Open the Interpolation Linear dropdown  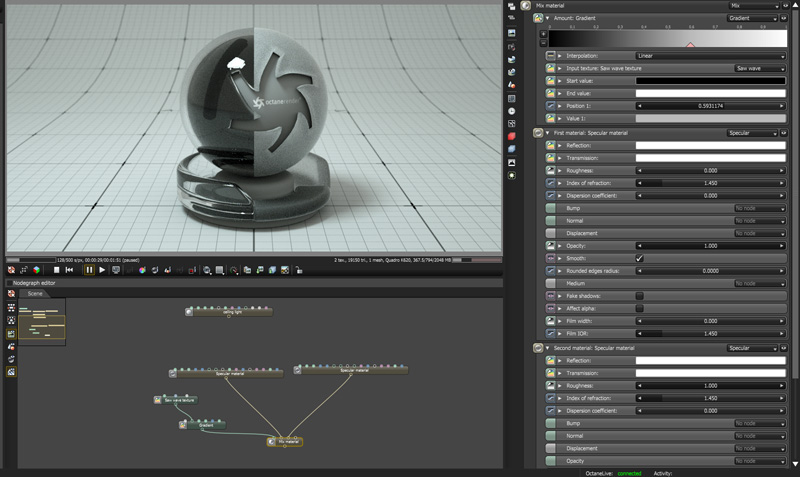point(710,56)
